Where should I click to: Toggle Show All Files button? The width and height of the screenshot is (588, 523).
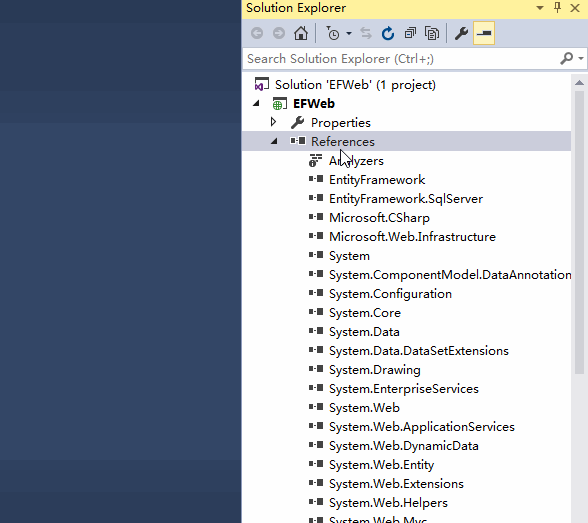tap(432, 33)
